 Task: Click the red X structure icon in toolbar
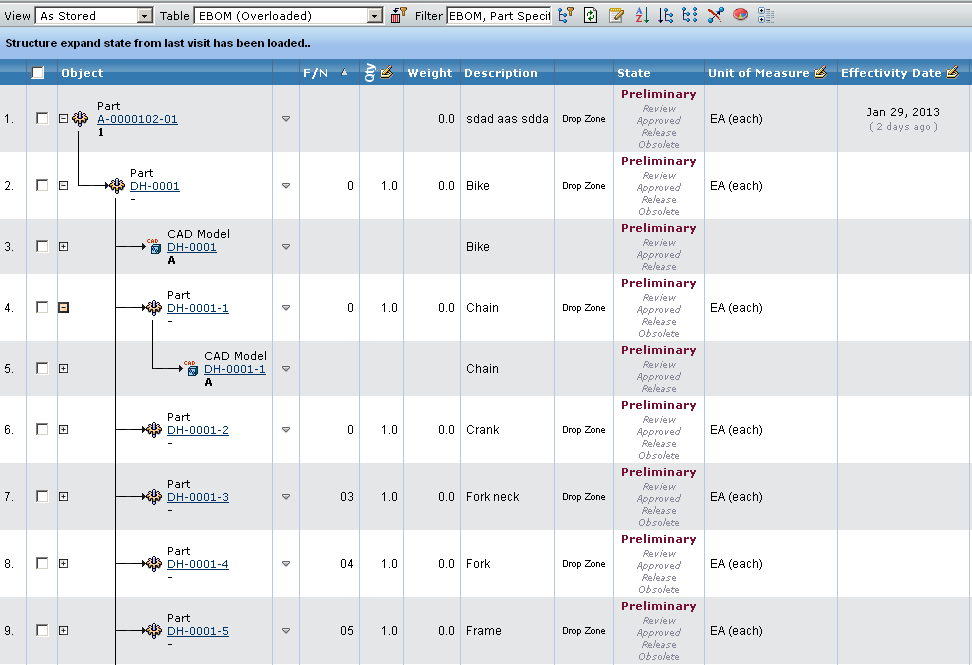click(715, 16)
